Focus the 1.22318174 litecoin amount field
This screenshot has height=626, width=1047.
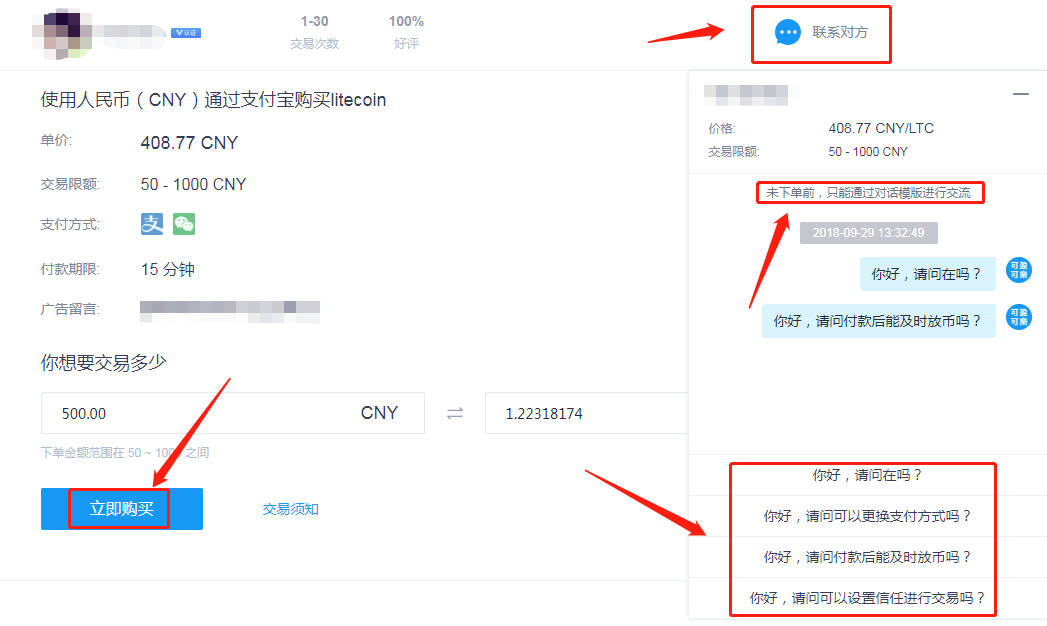click(586, 413)
